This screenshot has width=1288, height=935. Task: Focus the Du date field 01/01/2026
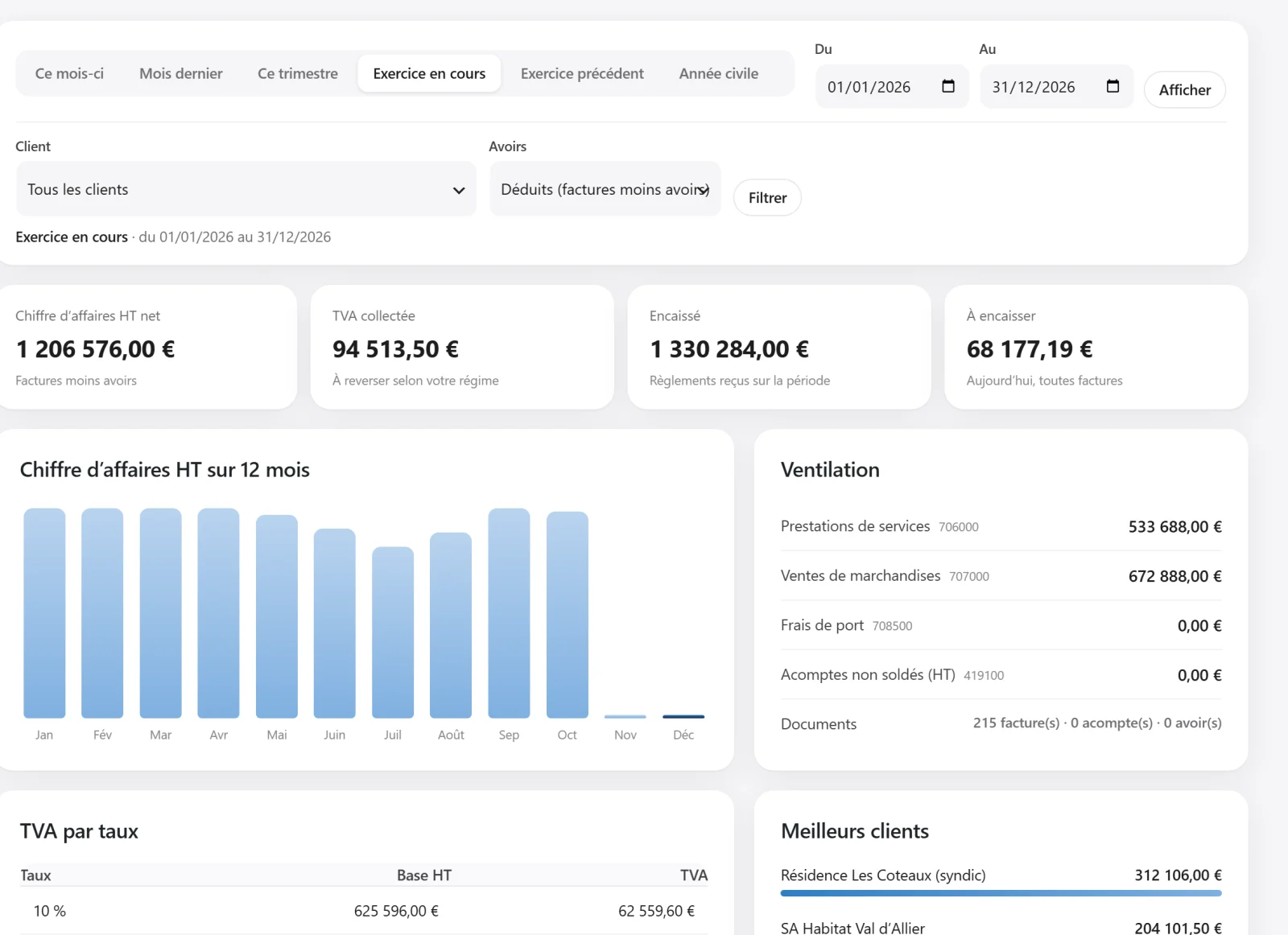click(x=892, y=86)
